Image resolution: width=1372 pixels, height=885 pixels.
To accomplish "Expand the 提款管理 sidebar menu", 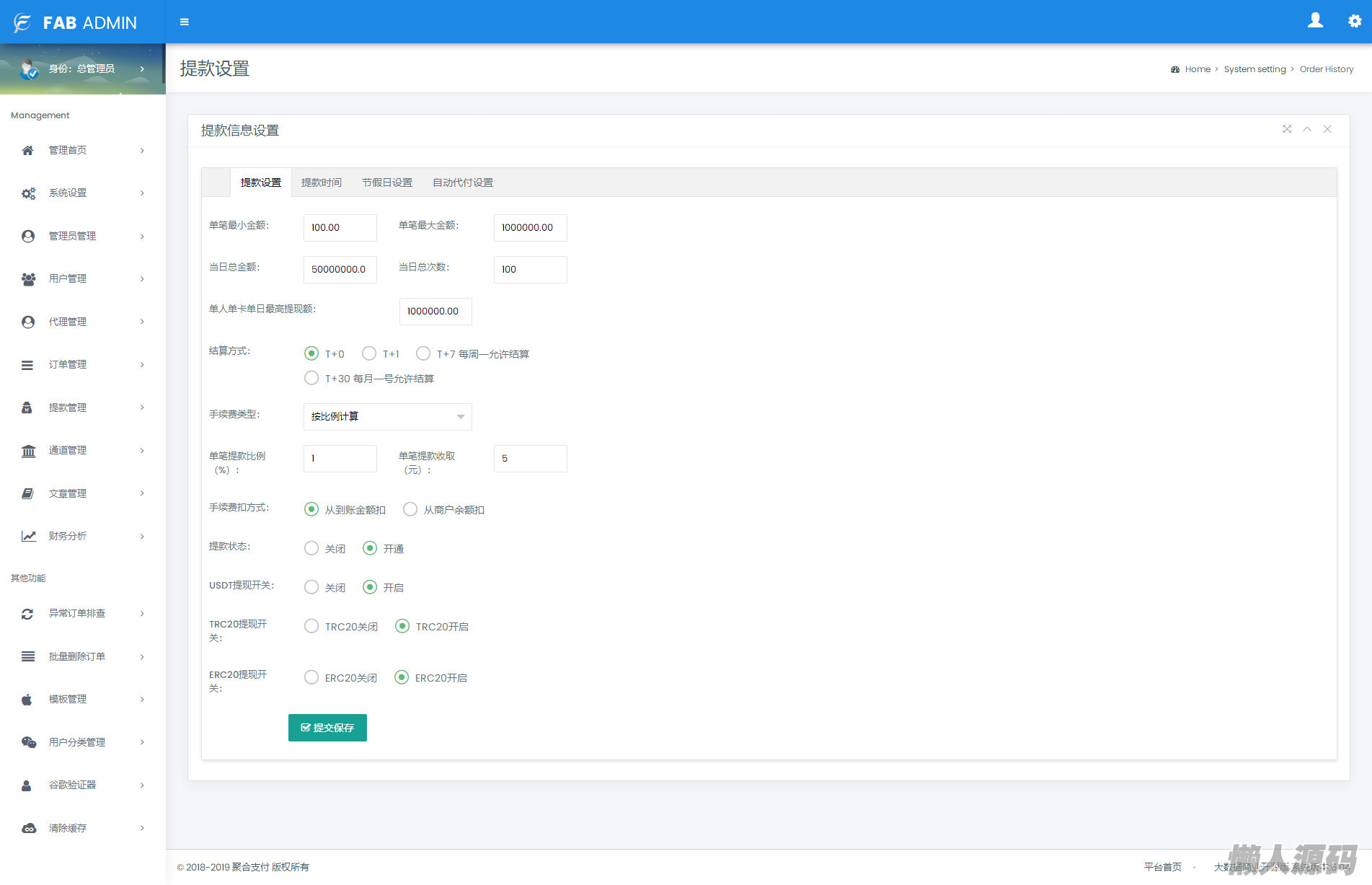I will (83, 408).
